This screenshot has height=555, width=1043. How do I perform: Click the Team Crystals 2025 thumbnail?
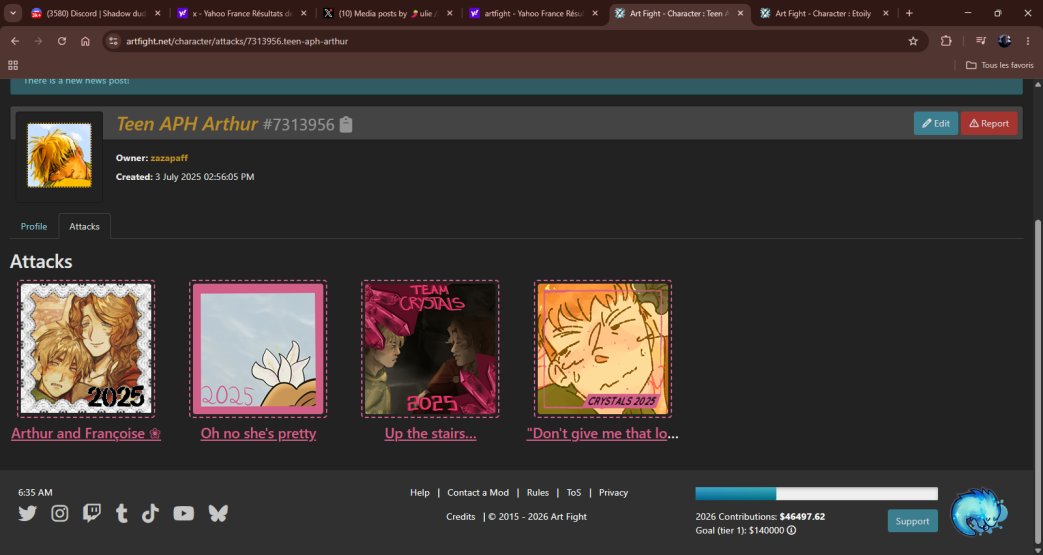[430, 349]
